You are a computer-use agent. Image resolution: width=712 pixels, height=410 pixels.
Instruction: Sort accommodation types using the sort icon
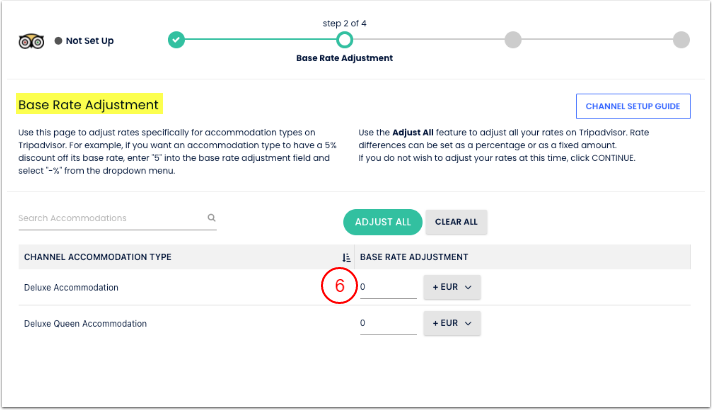[x=346, y=257]
